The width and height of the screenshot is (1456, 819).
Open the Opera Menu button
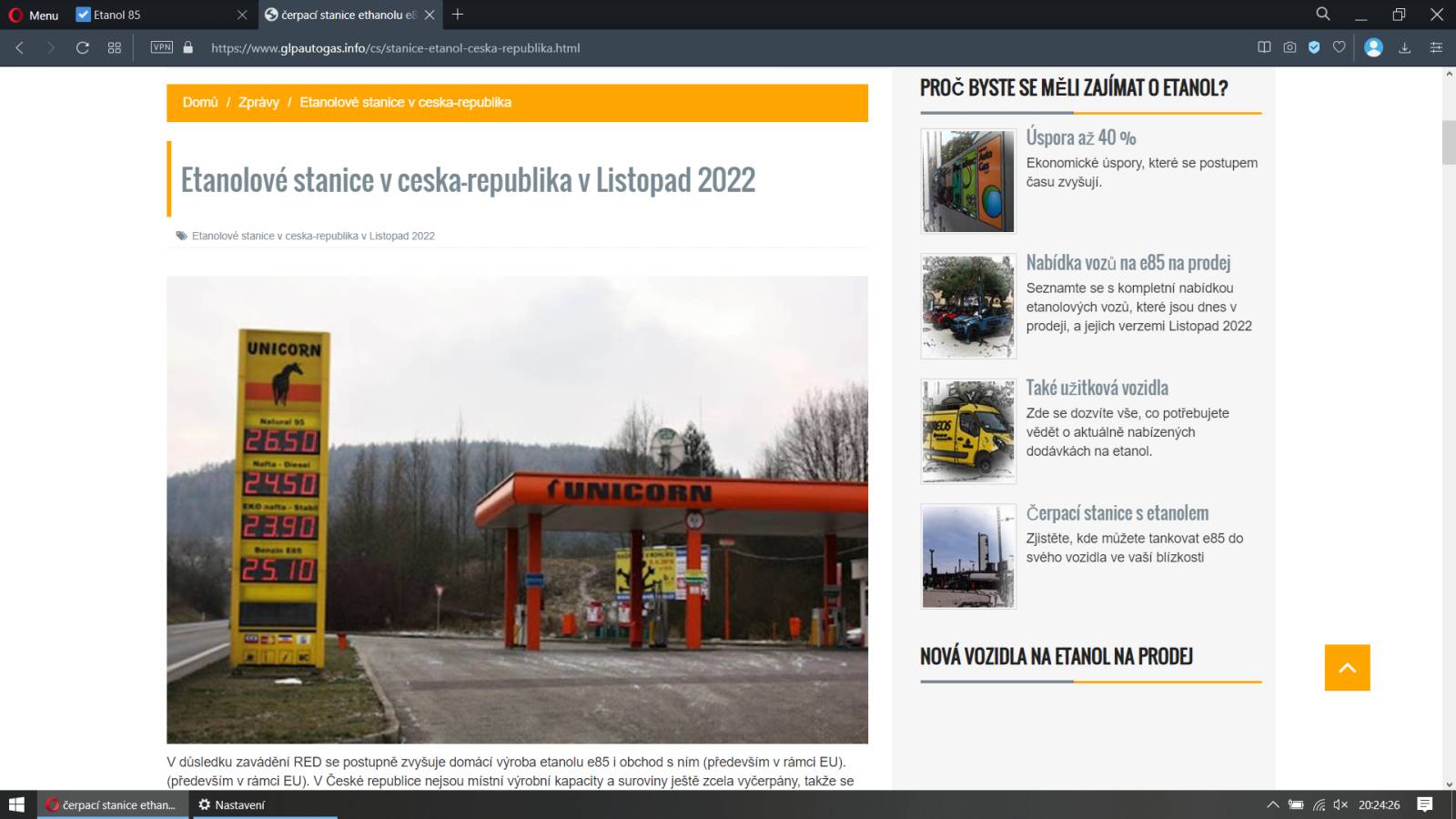tap(34, 15)
